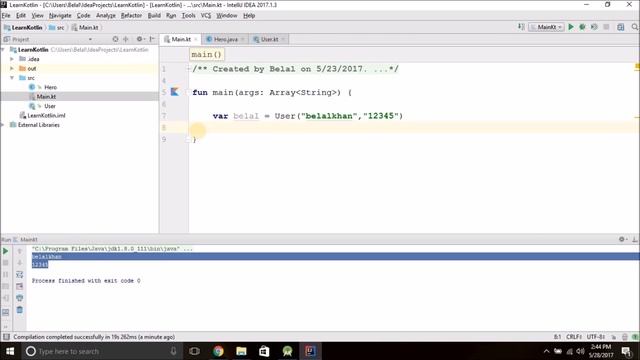Open Google Chrome from taskbar
The width and height of the screenshot is (640, 360).
[218, 351]
